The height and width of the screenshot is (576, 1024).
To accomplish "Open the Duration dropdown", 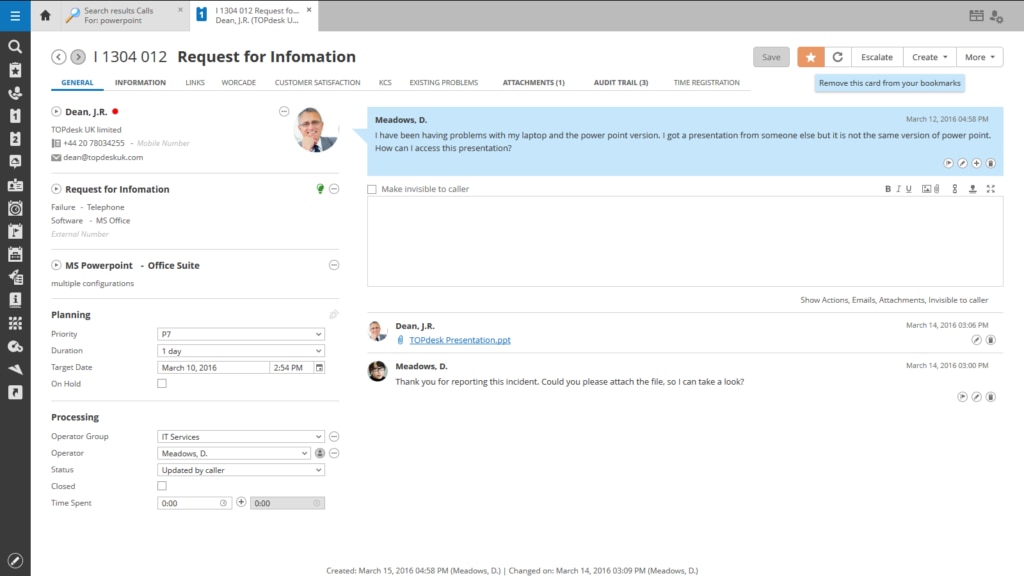I will [x=240, y=351].
